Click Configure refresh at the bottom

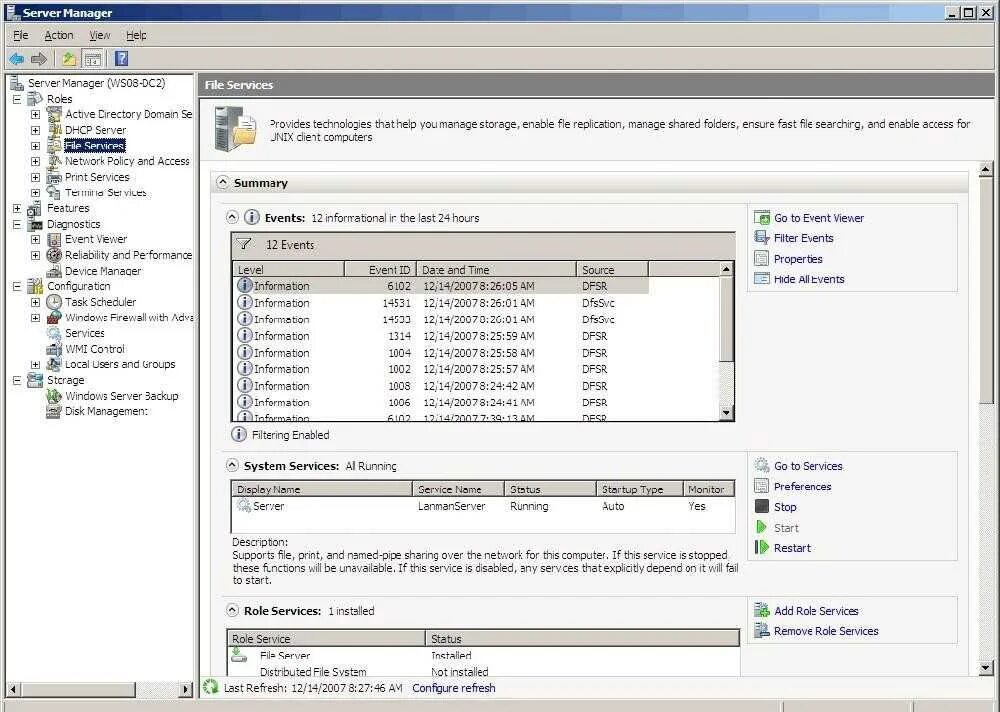pos(453,687)
